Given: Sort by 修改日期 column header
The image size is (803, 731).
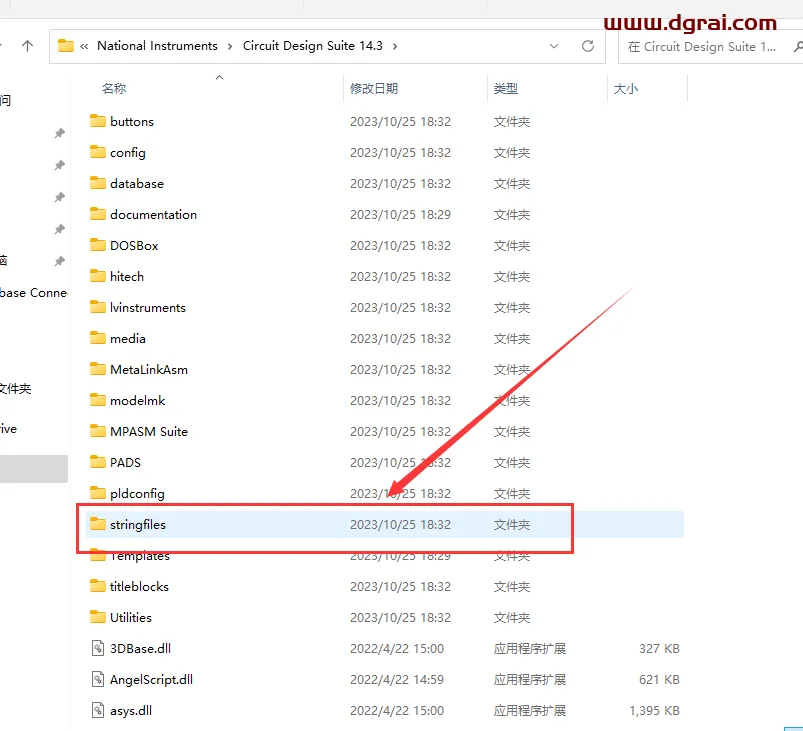Looking at the screenshot, I should tap(374, 88).
